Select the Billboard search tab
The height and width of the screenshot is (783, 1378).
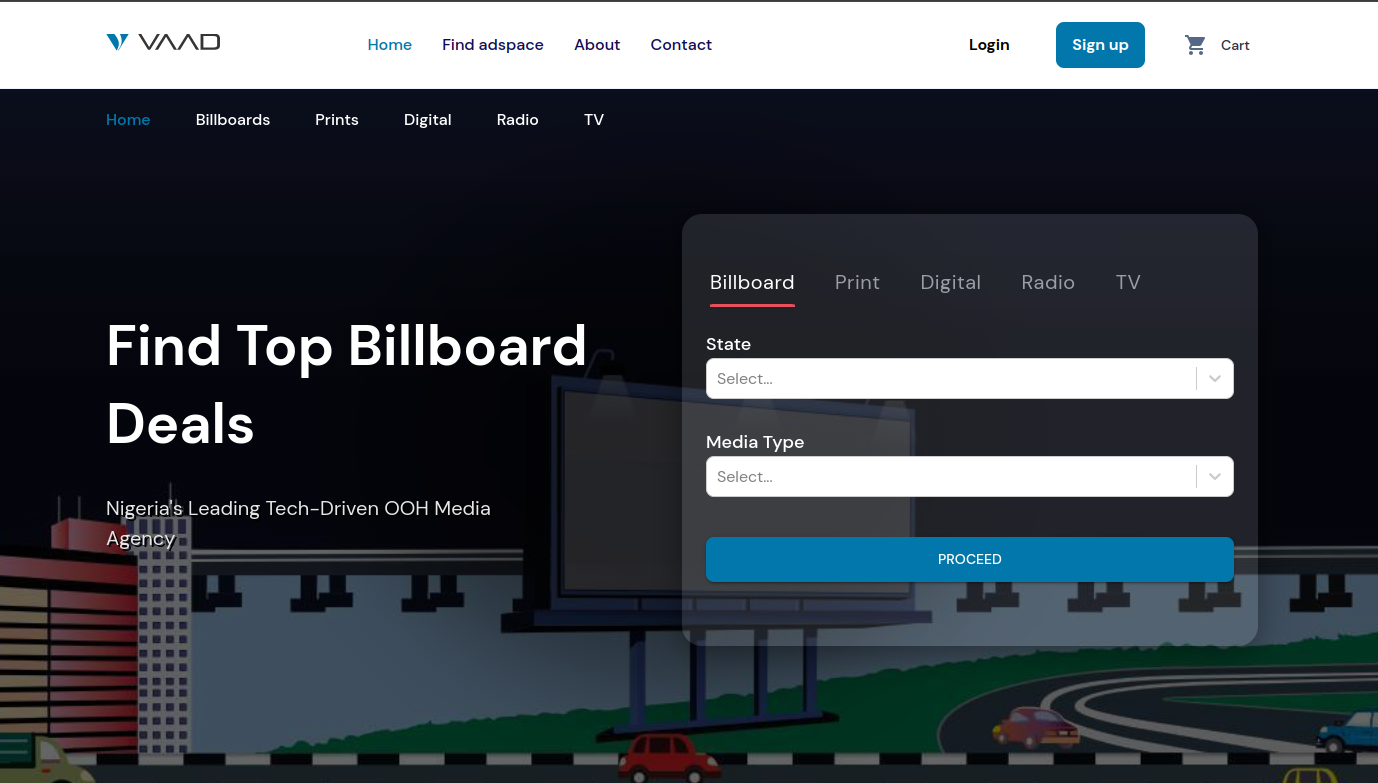pyautogui.click(x=751, y=282)
